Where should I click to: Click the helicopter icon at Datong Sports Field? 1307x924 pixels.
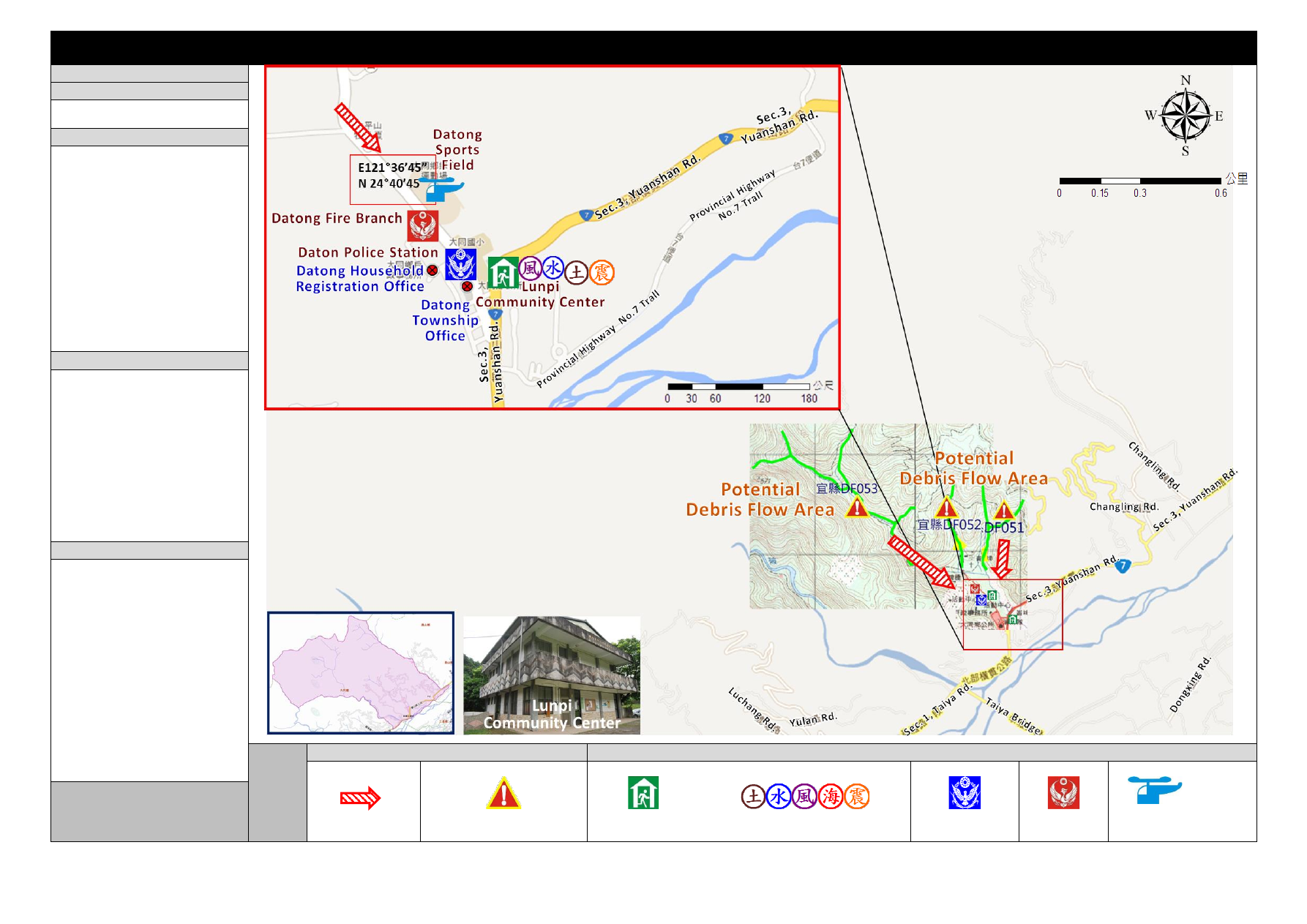point(445,190)
